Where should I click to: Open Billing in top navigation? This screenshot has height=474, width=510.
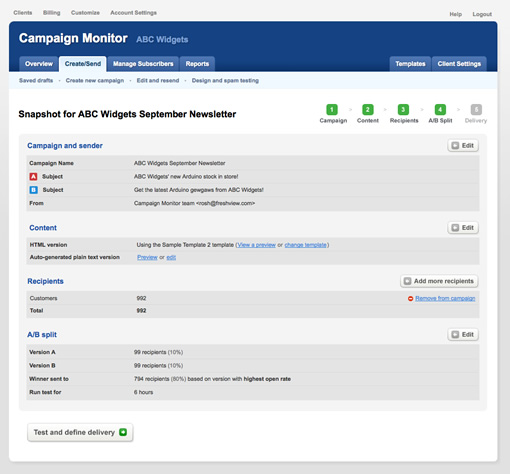pos(52,13)
